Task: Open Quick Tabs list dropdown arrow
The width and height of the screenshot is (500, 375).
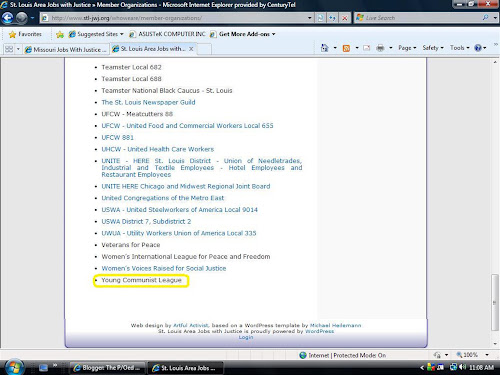Action: [18, 49]
